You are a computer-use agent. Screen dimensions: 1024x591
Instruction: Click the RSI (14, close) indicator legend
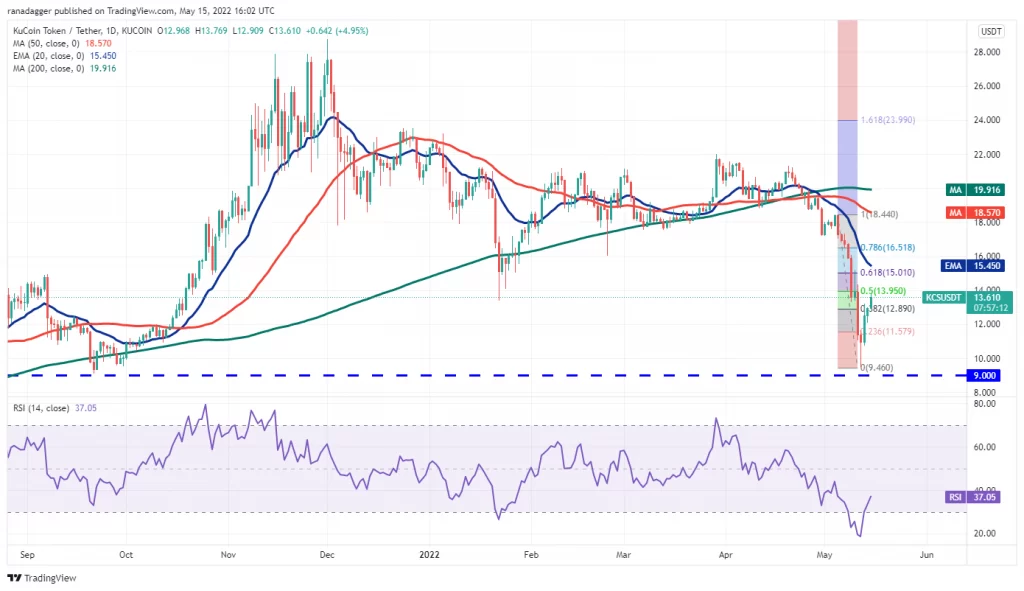55,408
